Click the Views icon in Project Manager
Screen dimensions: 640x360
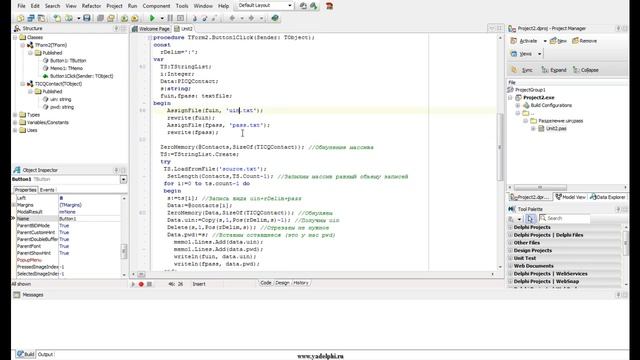(514, 53)
